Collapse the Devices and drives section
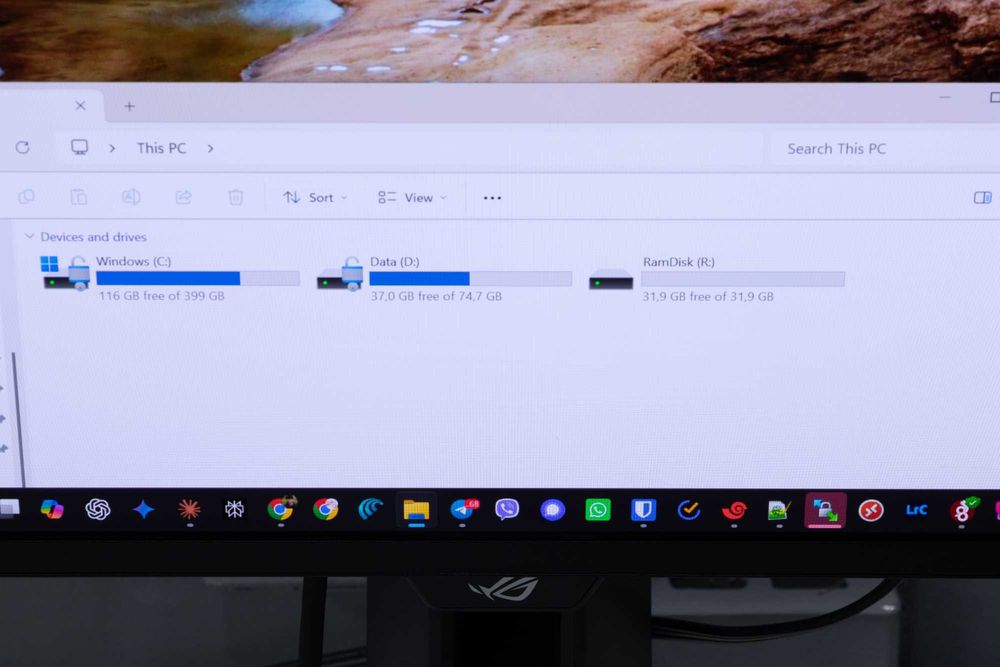1000x667 pixels. pyautogui.click(x=29, y=237)
